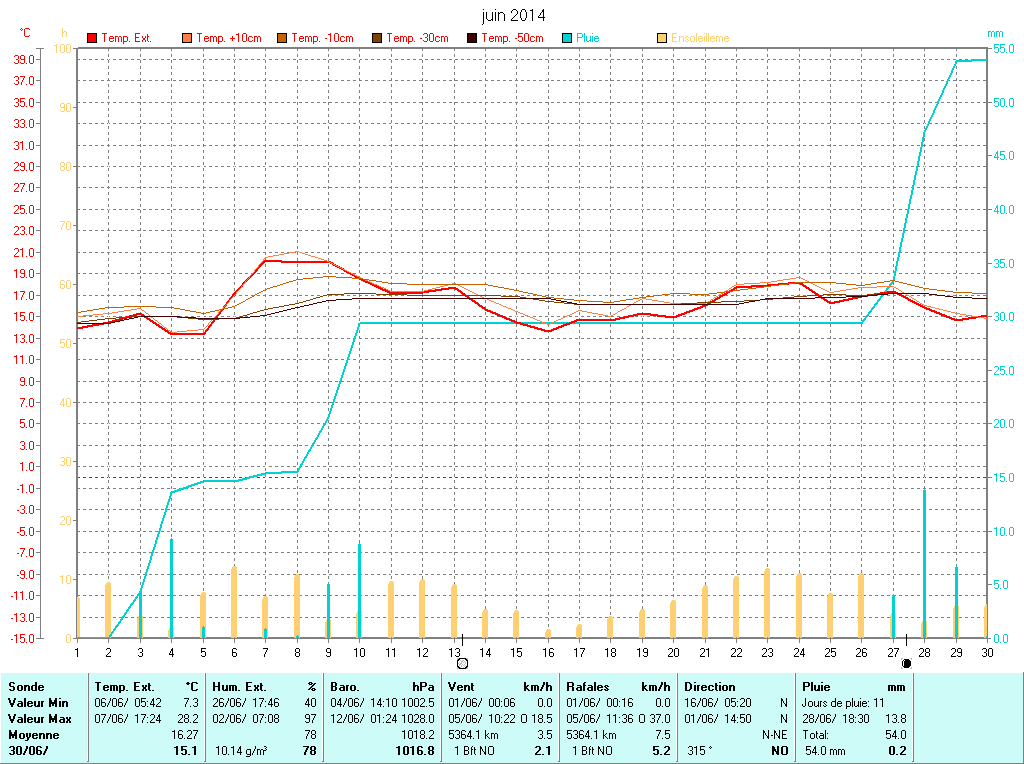
Task: Click the rain bar on day 4
Action: [171, 587]
